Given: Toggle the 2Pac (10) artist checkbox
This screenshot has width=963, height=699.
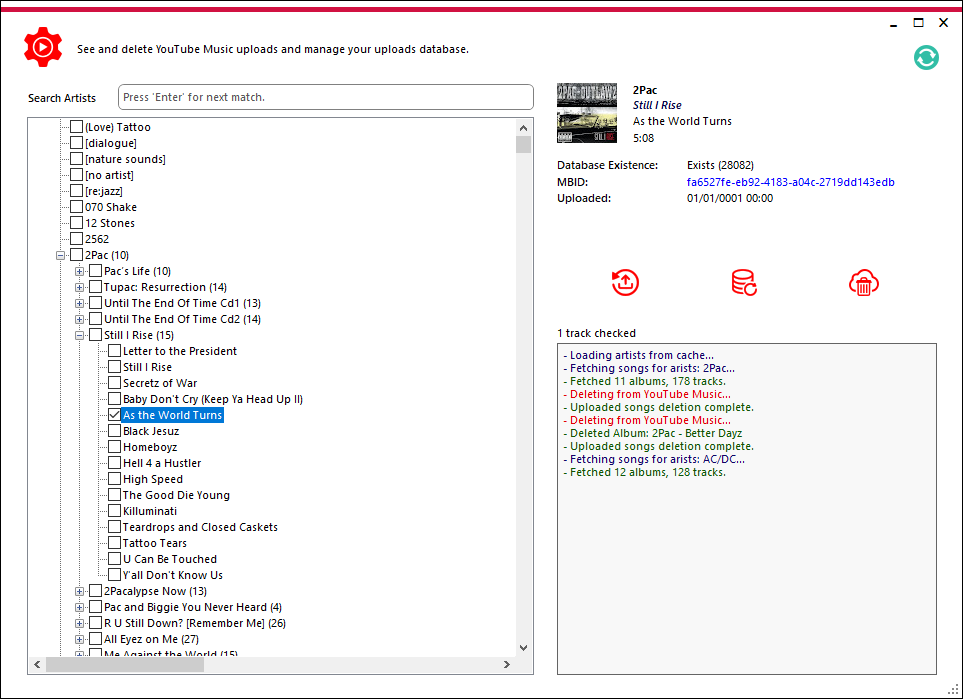Looking at the screenshot, I should click(x=76, y=254).
